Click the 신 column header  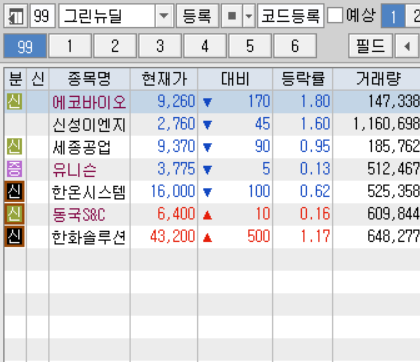point(38,79)
